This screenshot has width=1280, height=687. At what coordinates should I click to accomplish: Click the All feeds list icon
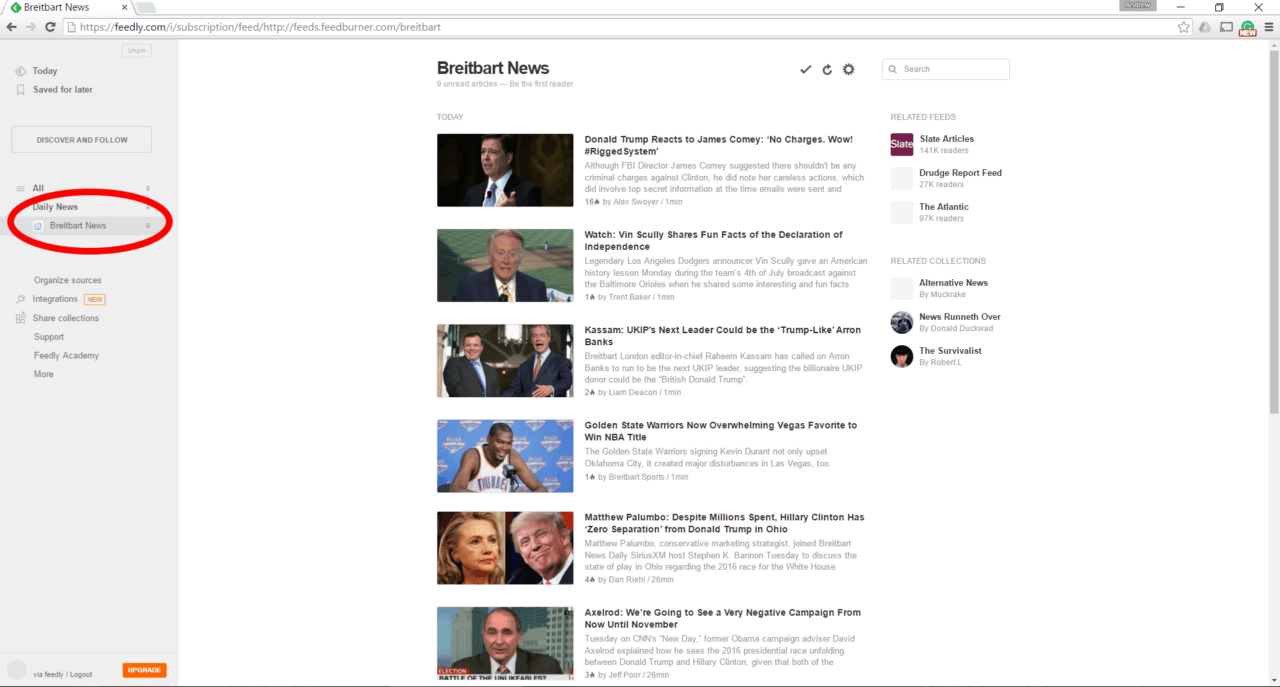(x=21, y=188)
